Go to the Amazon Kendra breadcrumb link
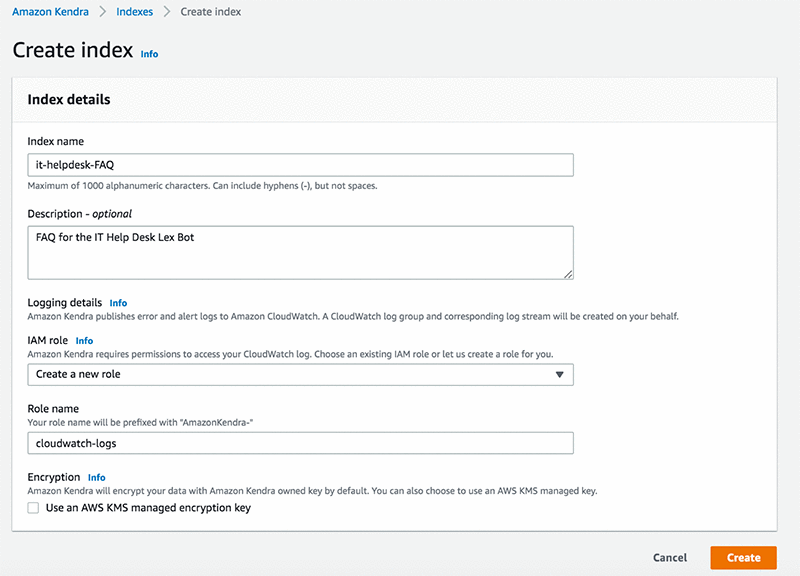800x576 pixels. click(50, 12)
